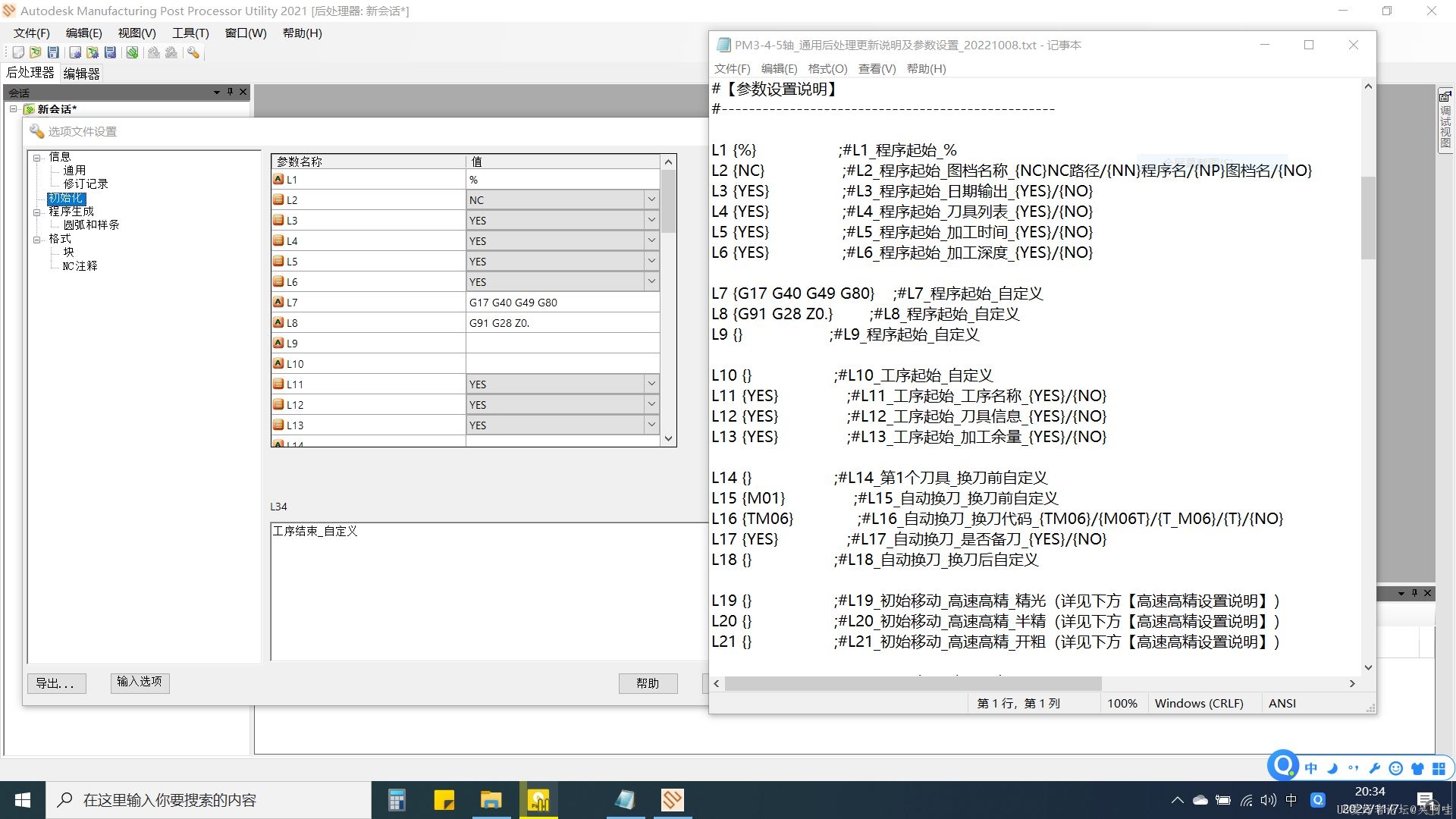Screen dimensions: 1456x819
Task: Open the Windows Start menu
Action: click(x=23, y=800)
